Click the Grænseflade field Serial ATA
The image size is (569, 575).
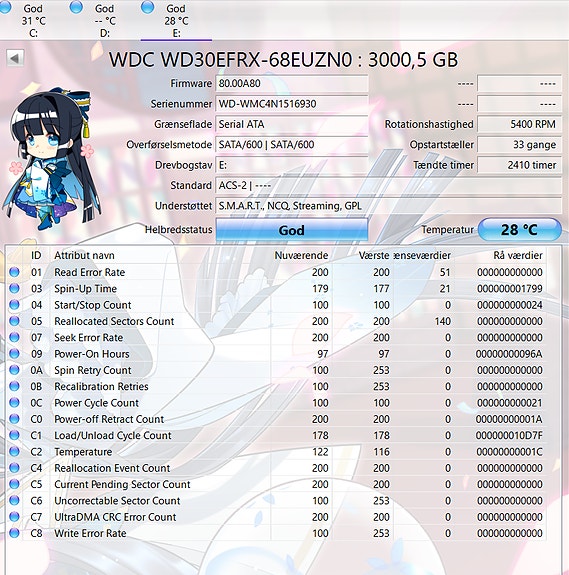click(x=291, y=124)
